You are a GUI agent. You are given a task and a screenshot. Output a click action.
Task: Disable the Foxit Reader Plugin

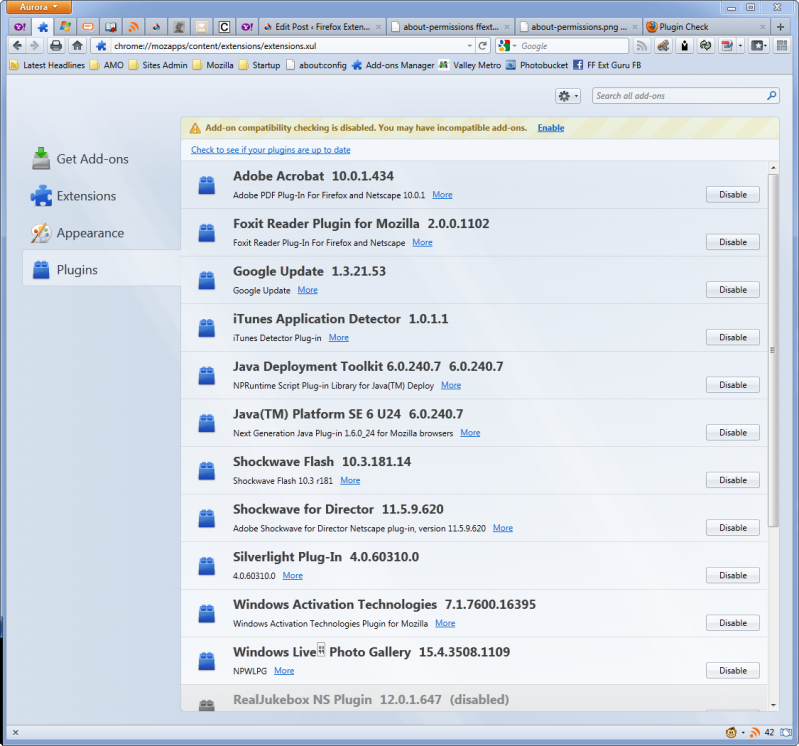732,242
